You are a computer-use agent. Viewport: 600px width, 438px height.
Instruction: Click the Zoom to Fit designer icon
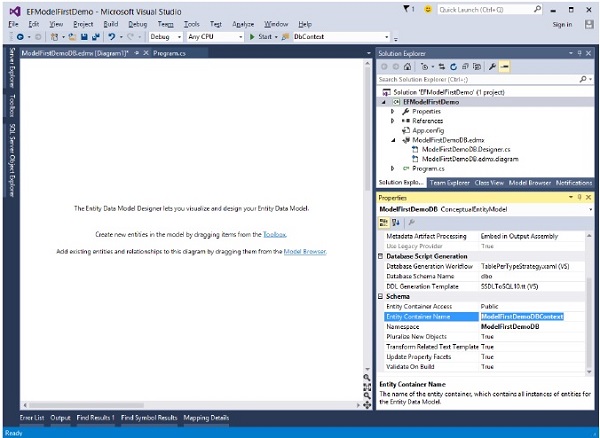367,387
